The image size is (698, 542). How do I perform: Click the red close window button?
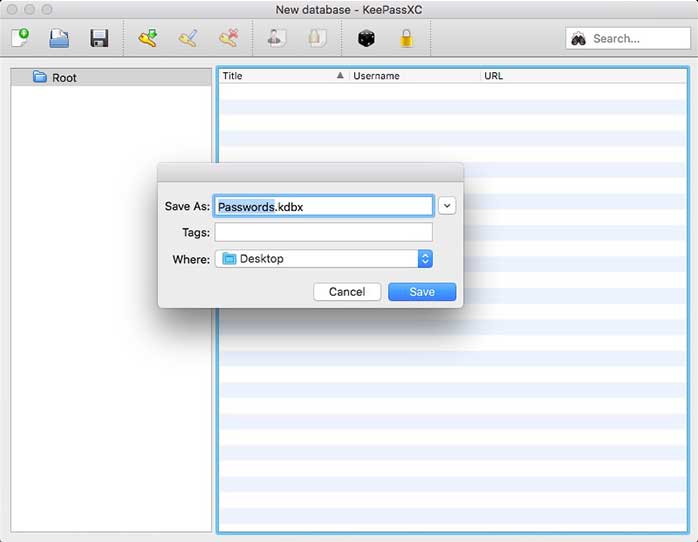pos(12,9)
